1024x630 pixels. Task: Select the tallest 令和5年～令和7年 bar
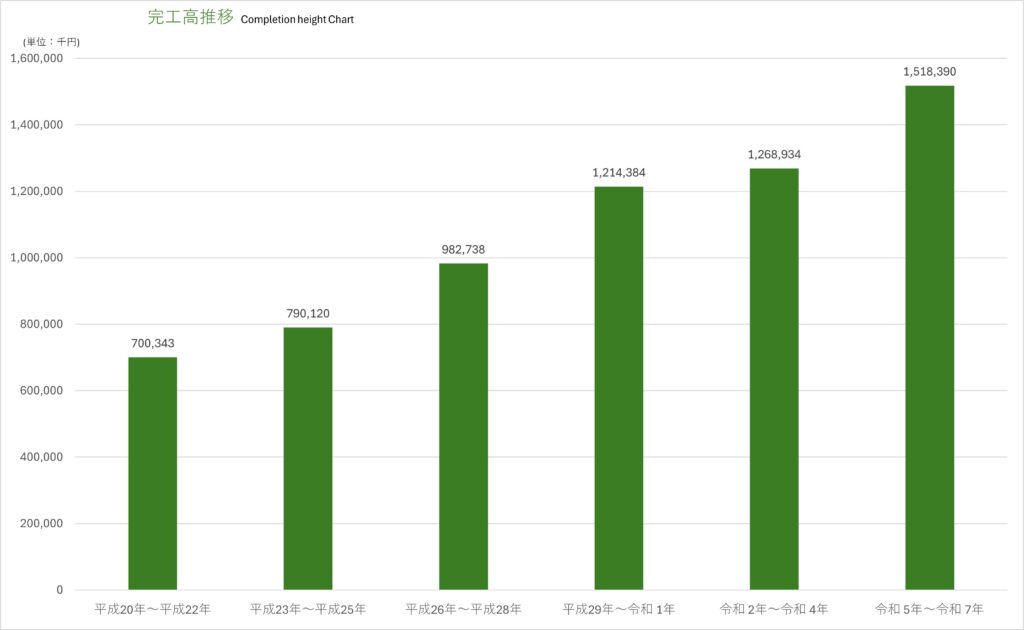(x=929, y=338)
